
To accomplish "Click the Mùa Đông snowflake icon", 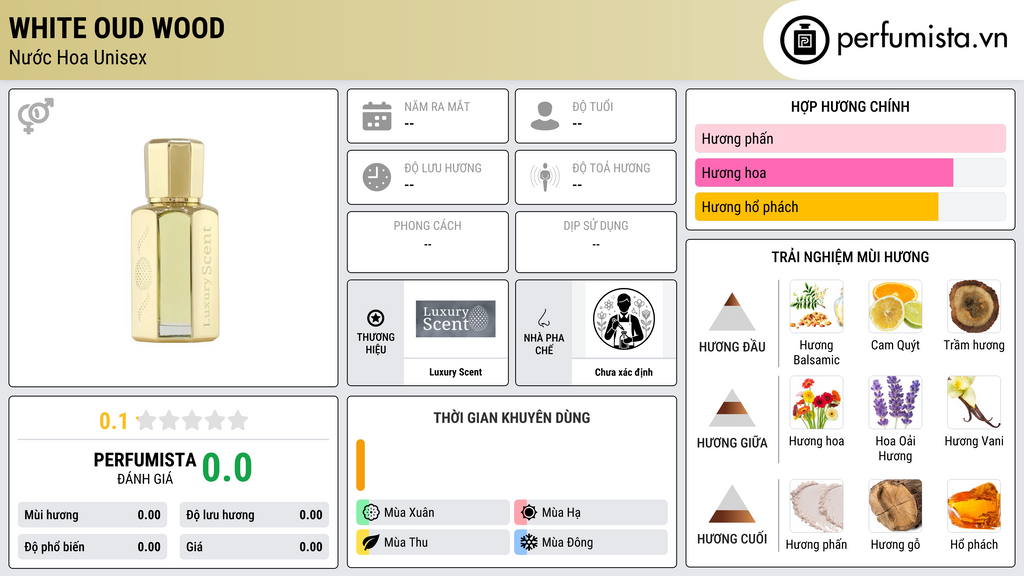I will [x=529, y=542].
